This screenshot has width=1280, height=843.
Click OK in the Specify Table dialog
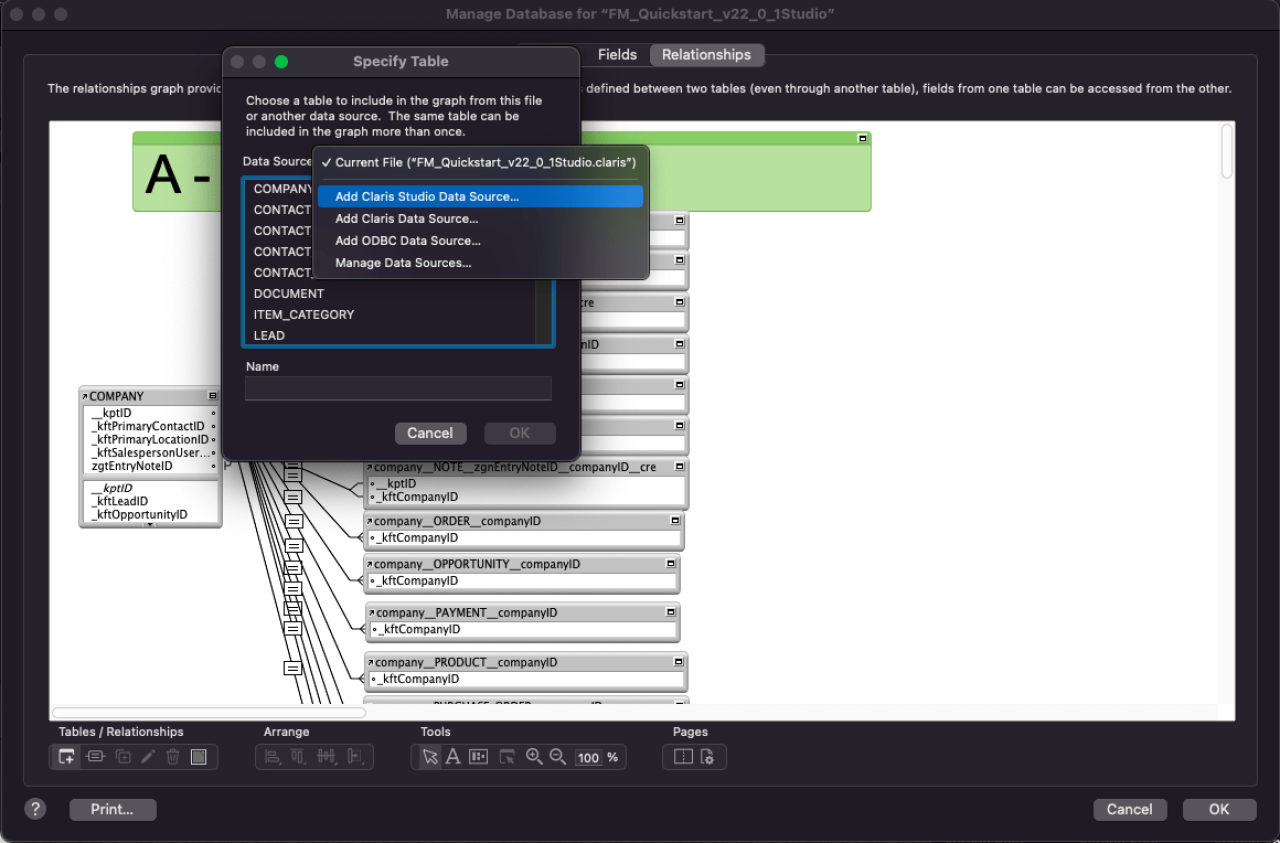[520, 433]
